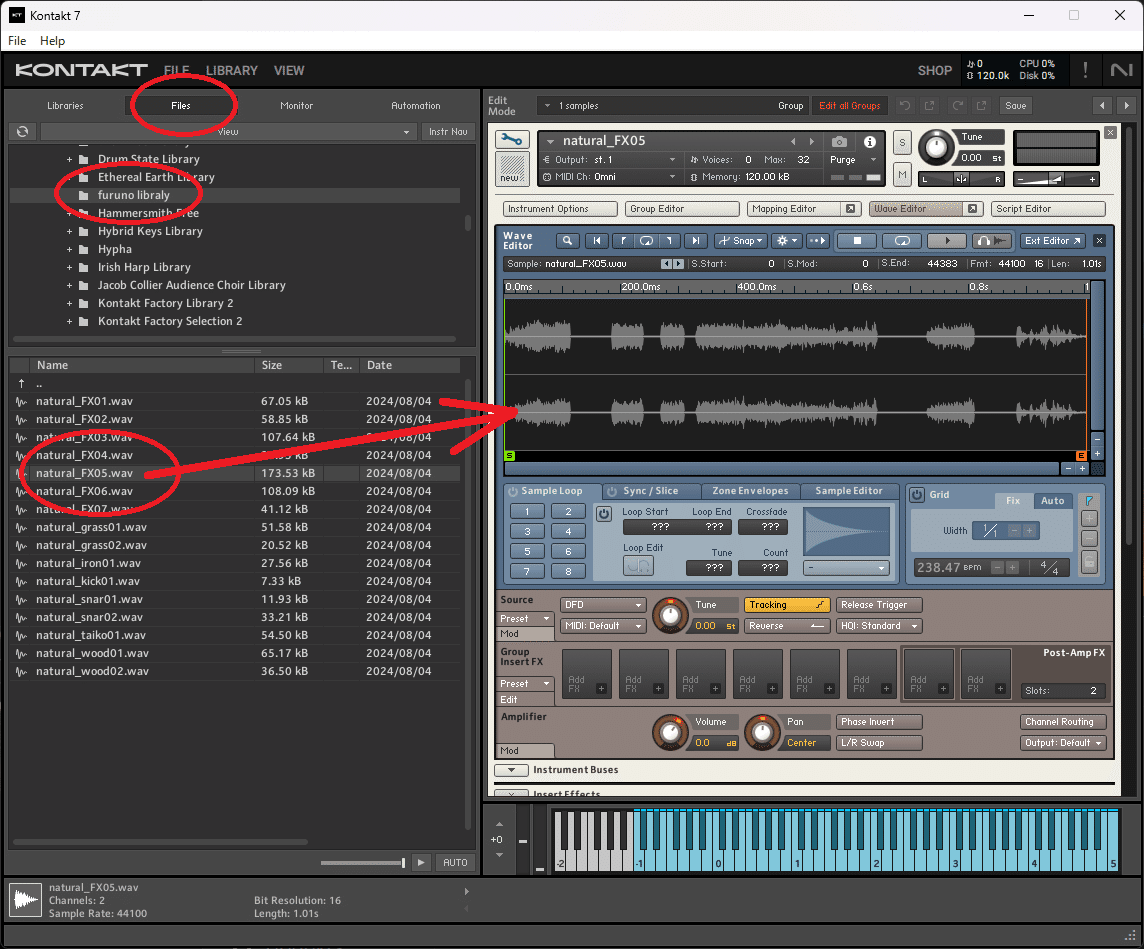Open the LIBRARY menu in the header
Screen dimensions: 1144x949
click(x=231, y=71)
